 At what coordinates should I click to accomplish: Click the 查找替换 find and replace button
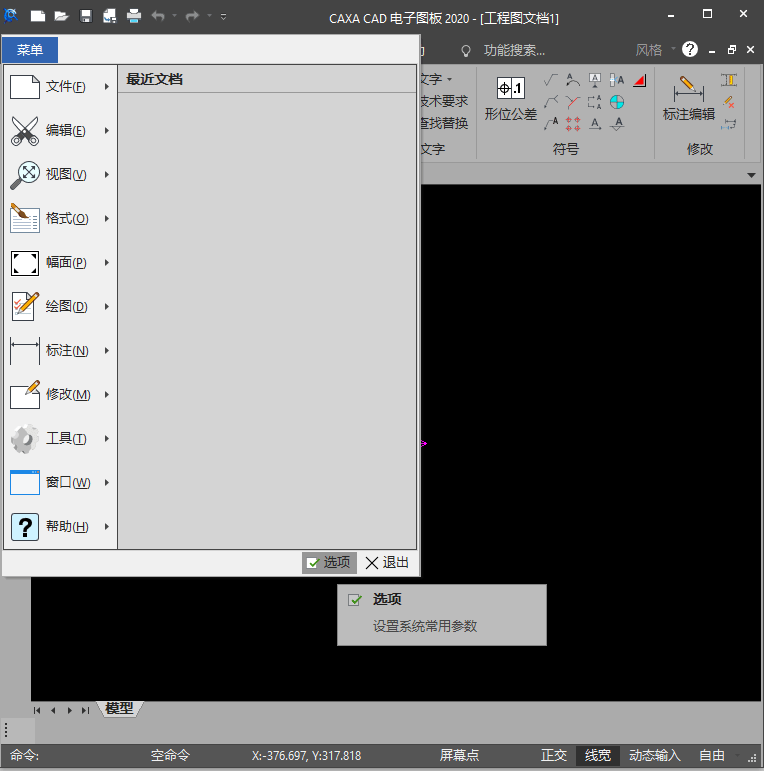point(444,123)
